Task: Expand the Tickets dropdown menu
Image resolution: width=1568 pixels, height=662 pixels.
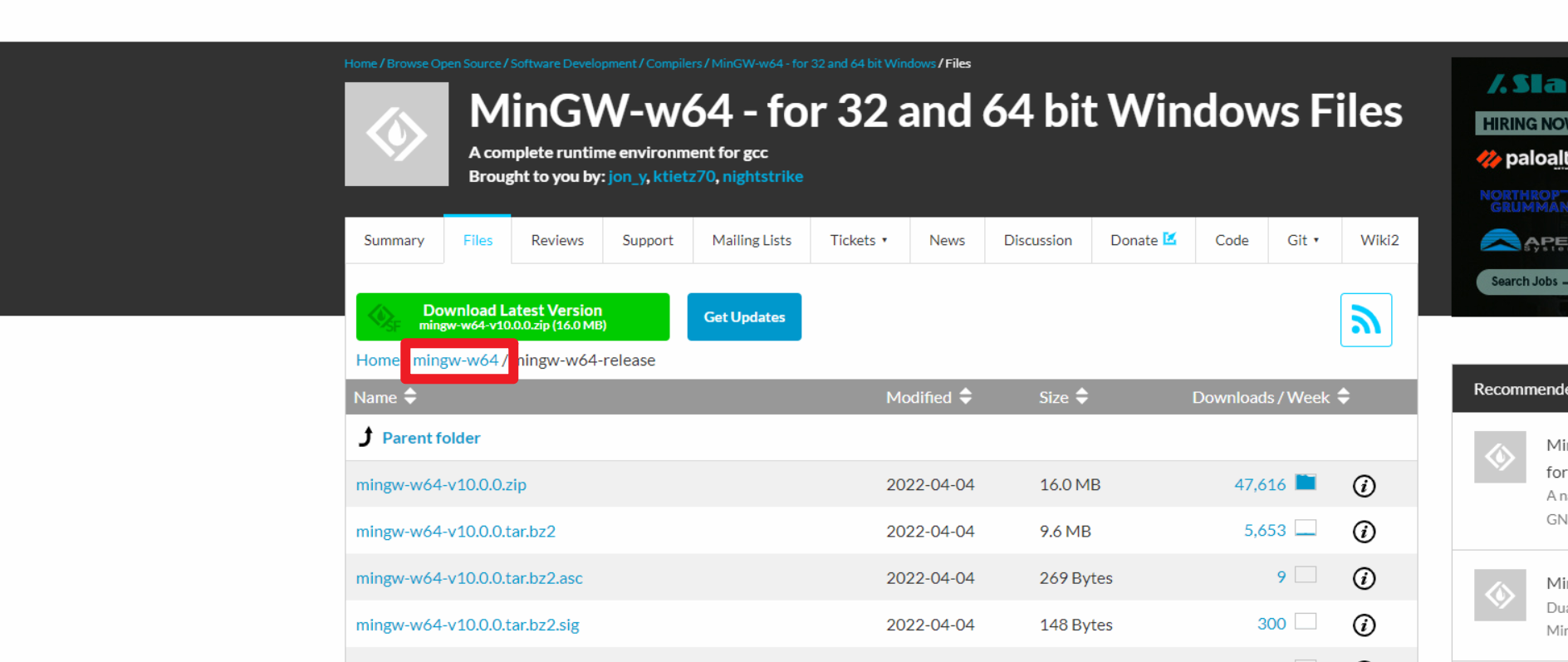Action: [x=860, y=240]
